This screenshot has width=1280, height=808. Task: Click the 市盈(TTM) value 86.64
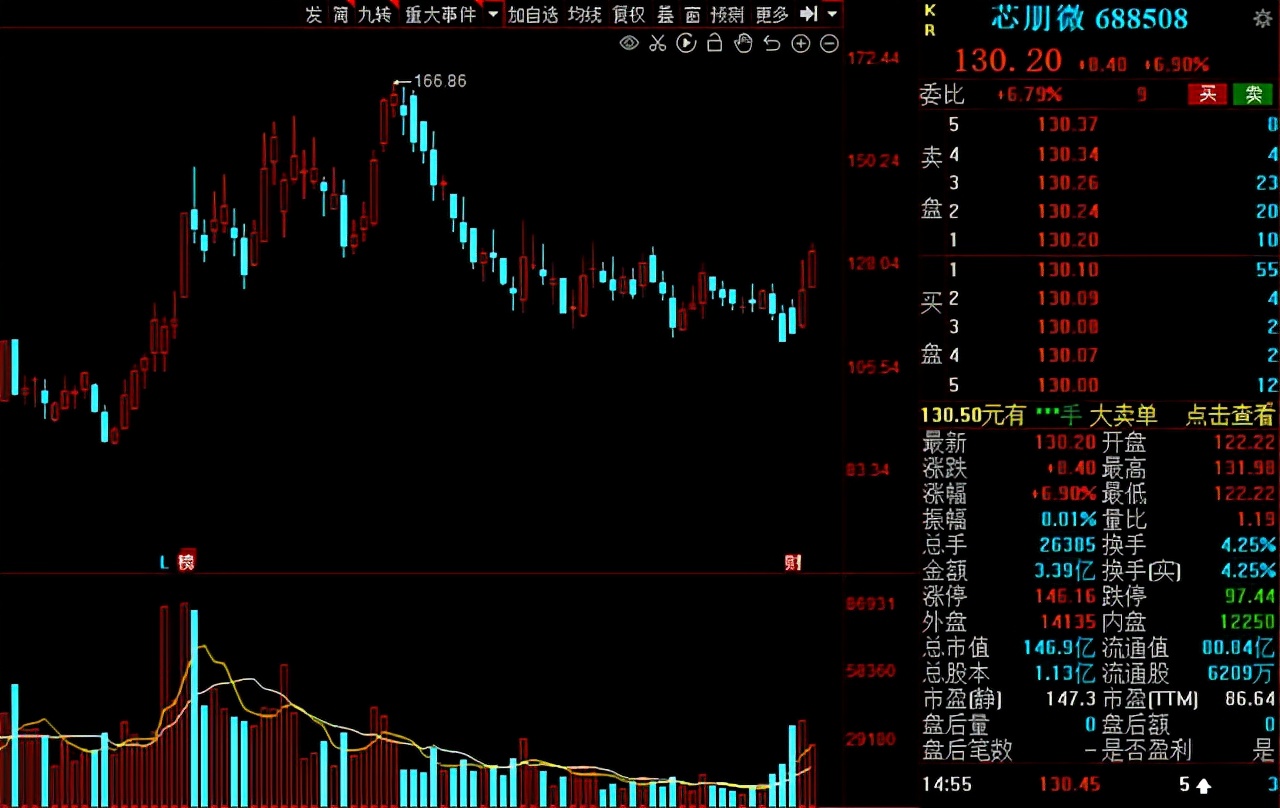coord(1250,699)
